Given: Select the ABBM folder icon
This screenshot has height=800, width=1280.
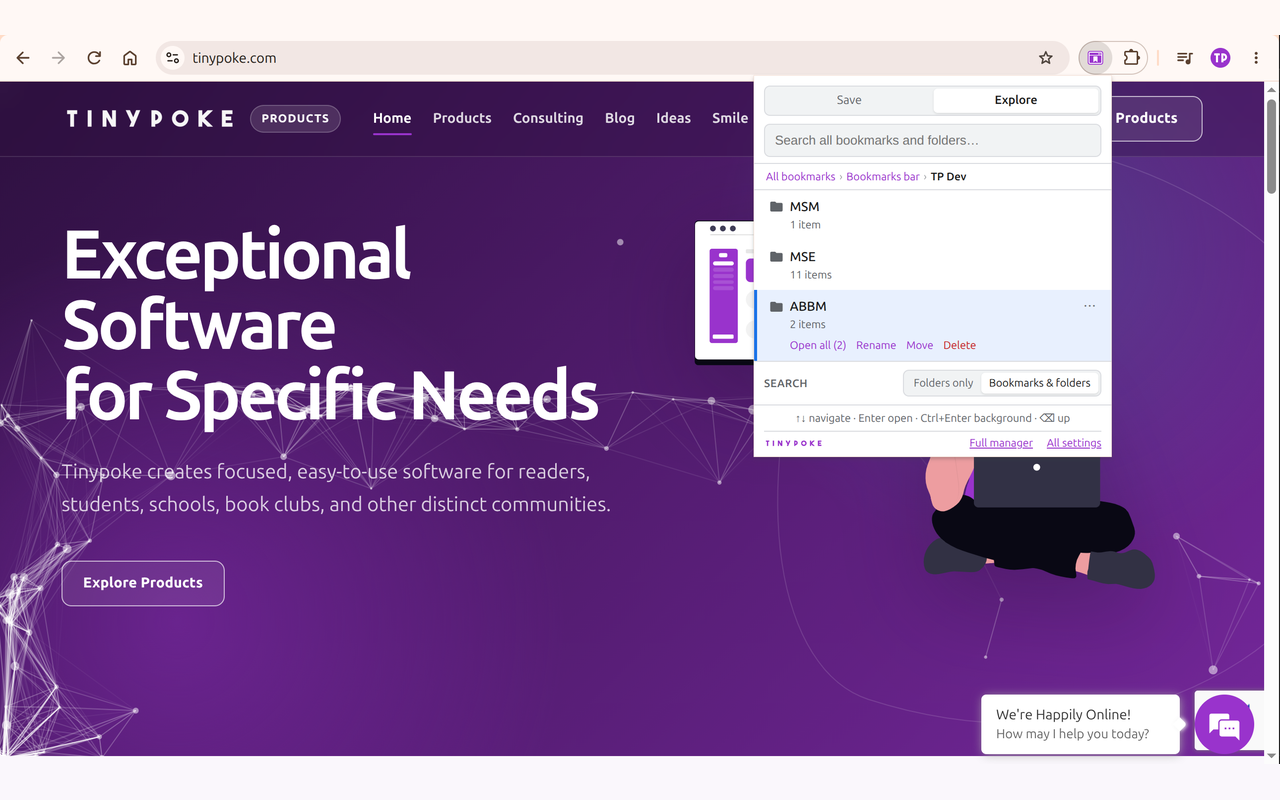Looking at the screenshot, I should coord(776,307).
